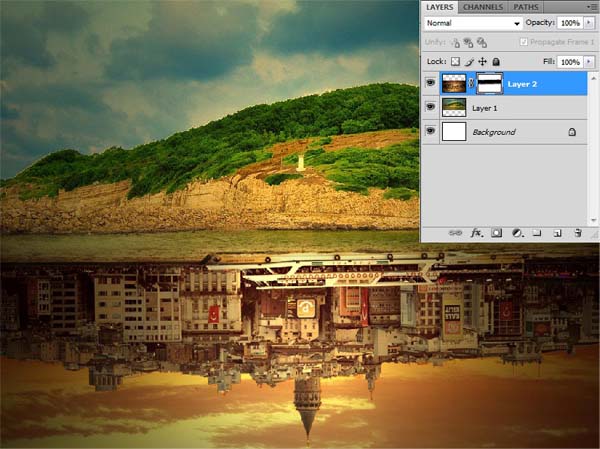The height and width of the screenshot is (449, 600).
Task: Hide Layer 1 using its eye icon
Action: coord(430,107)
